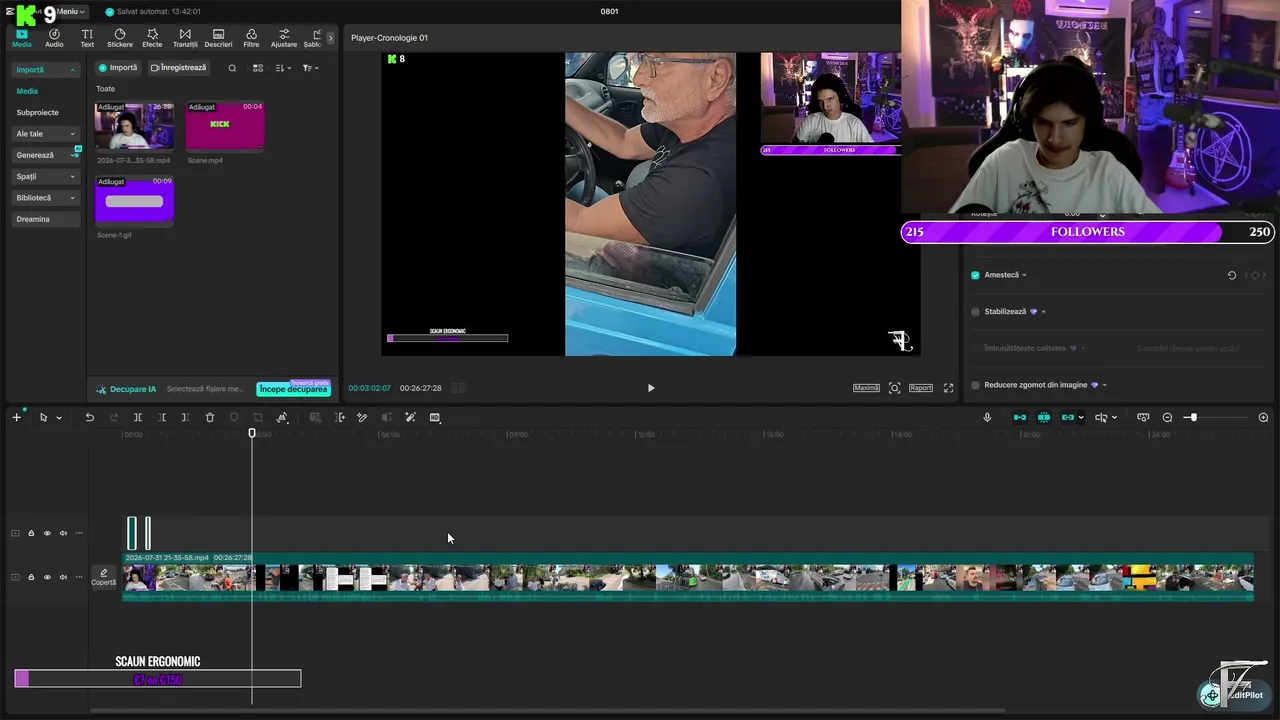Click the undo arrow in timeline toolbar
1280x720 pixels.
pyautogui.click(x=89, y=417)
